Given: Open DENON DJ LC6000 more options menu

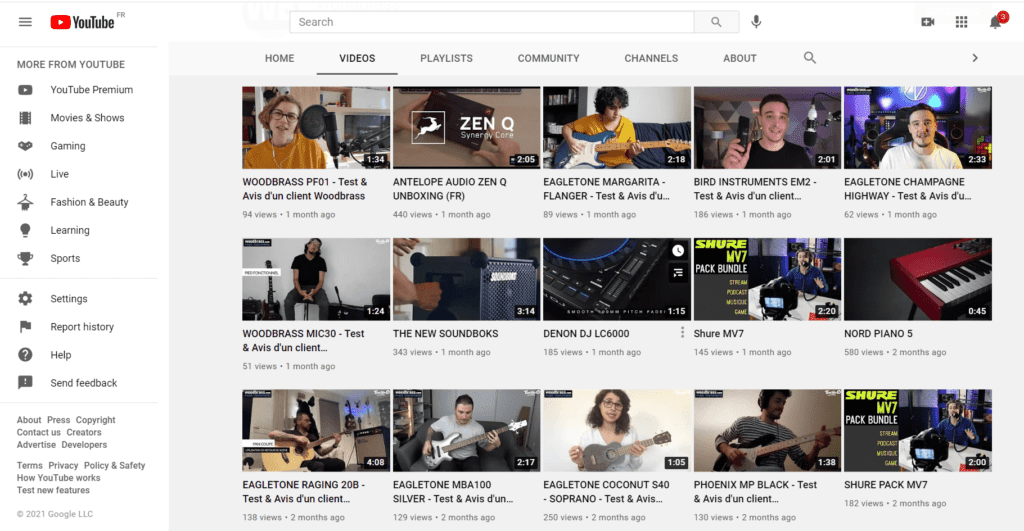Looking at the screenshot, I should coord(682,333).
